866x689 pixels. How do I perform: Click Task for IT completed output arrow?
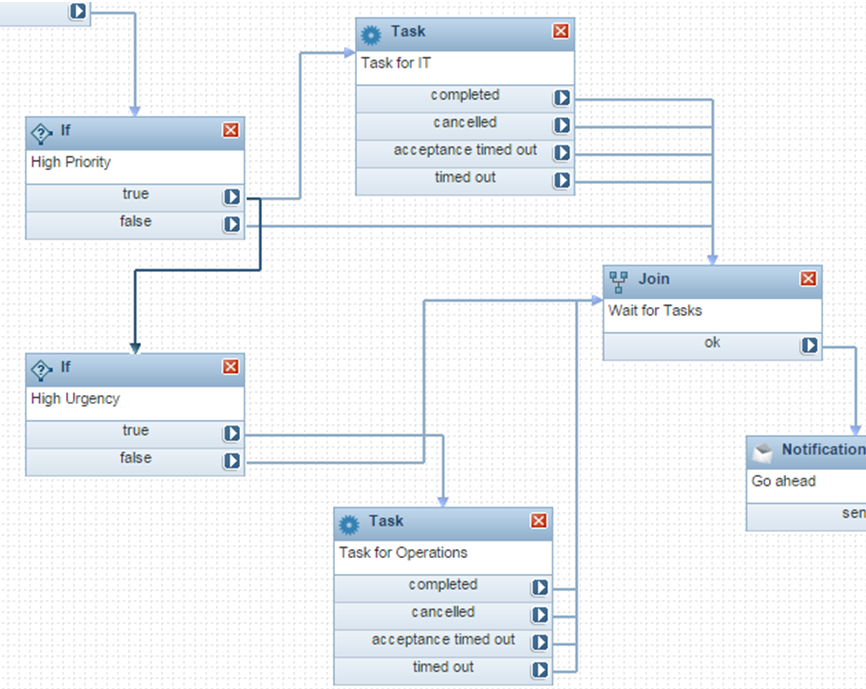562,98
